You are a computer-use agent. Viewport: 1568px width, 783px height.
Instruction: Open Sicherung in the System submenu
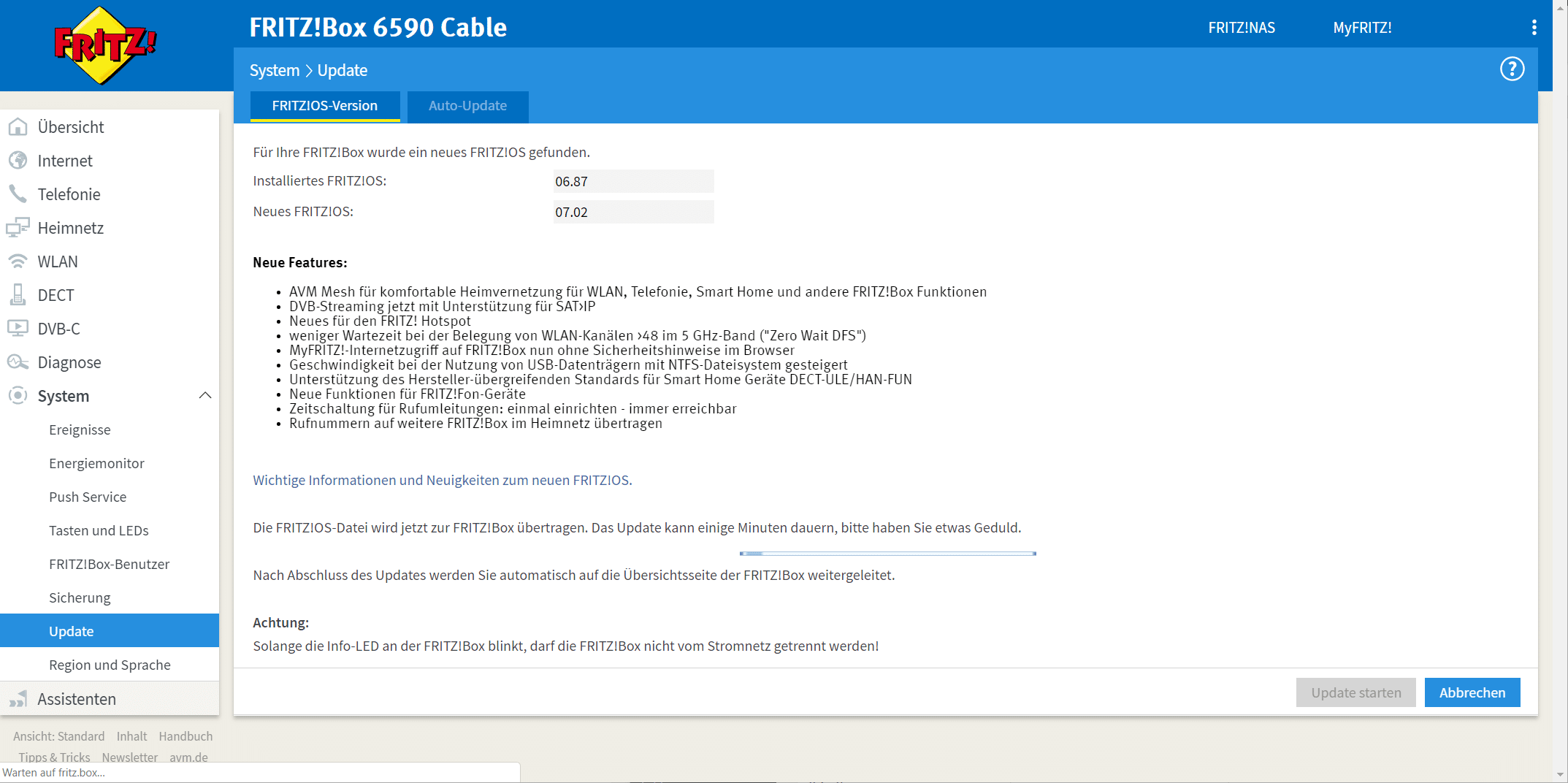(80, 597)
